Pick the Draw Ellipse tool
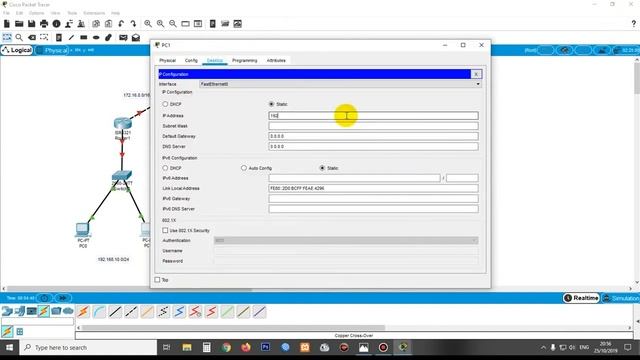This screenshot has height=360, width=640. (x=96, y=38)
